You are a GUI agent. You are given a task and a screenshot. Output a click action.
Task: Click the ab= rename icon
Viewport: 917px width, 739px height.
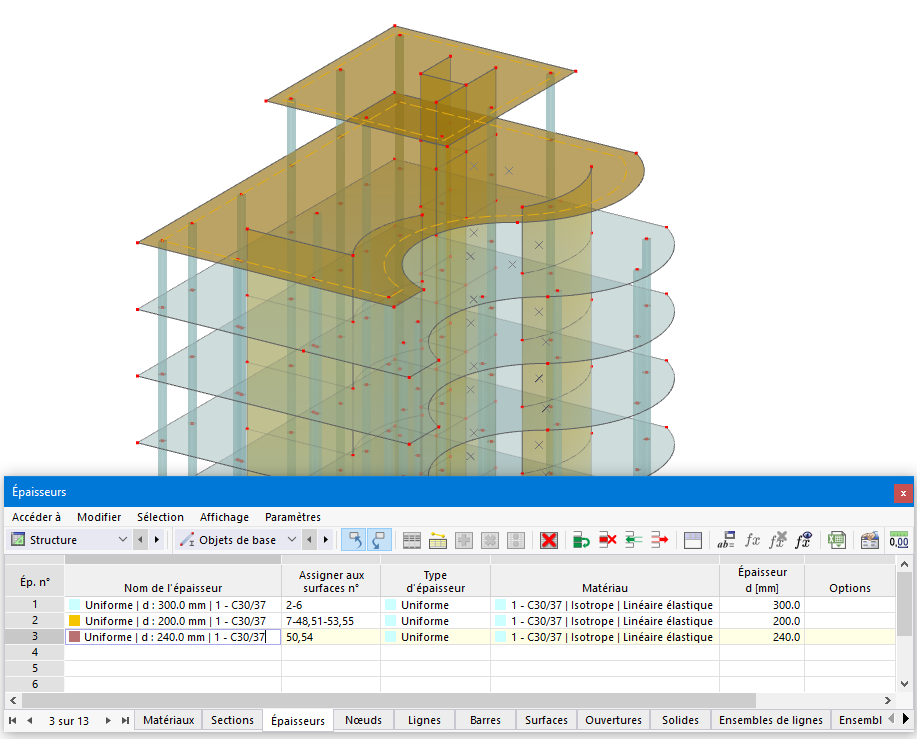(x=726, y=540)
